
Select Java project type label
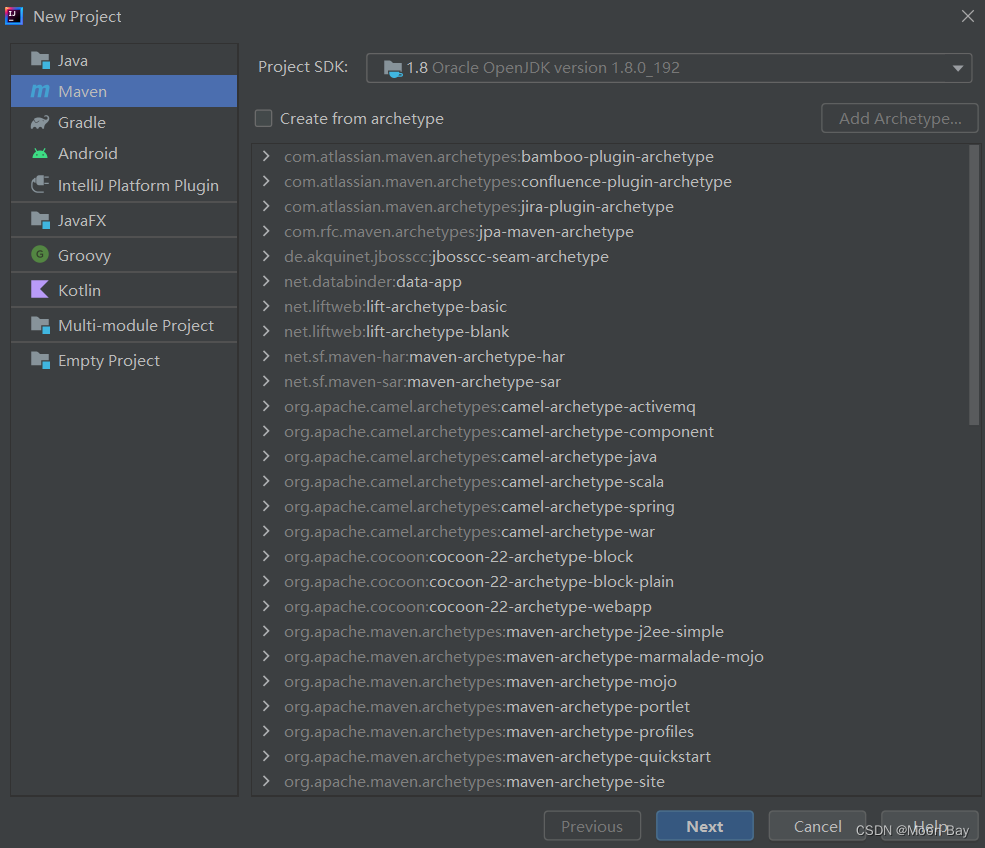pos(73,60)
